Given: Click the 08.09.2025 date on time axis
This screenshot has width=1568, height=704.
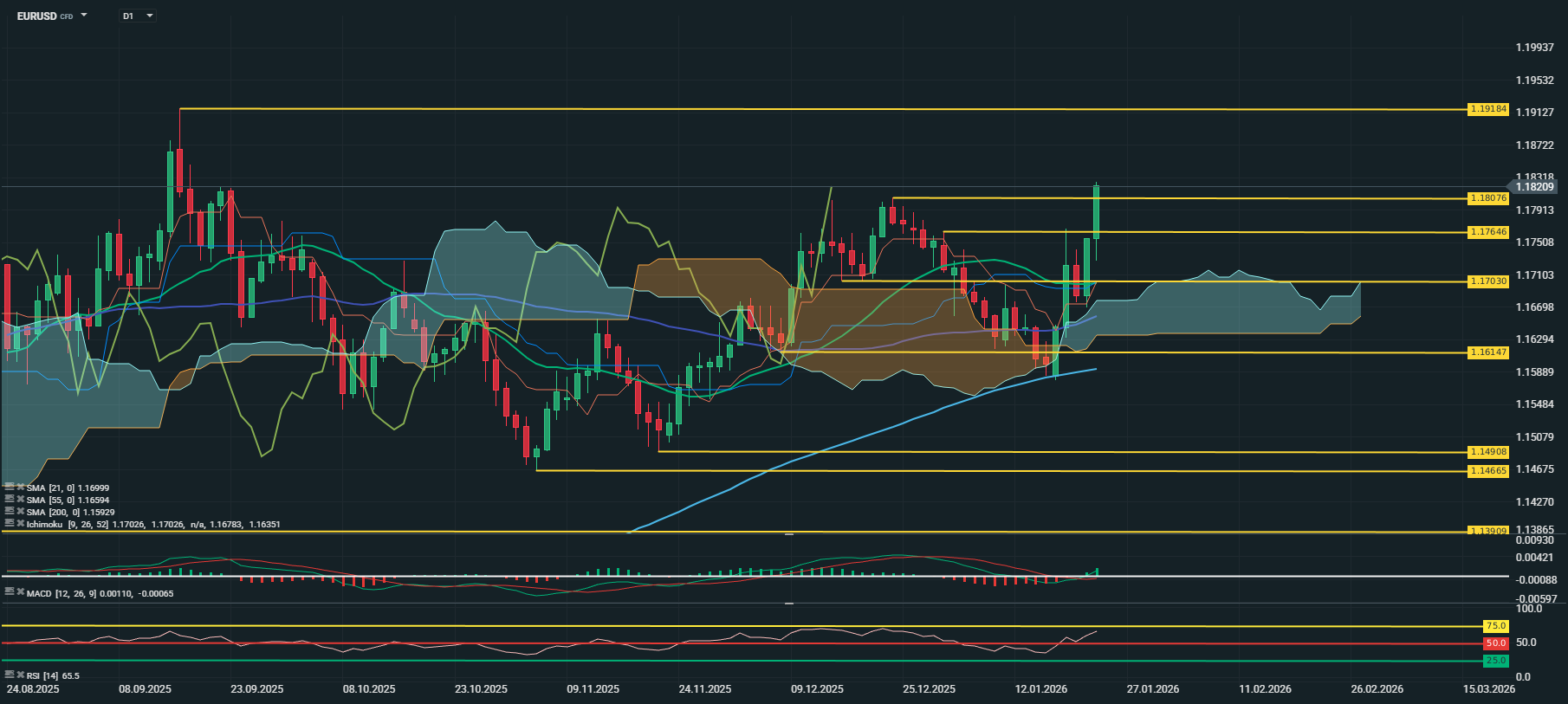Looking at the screenshot, I should (x=146, y=689).
